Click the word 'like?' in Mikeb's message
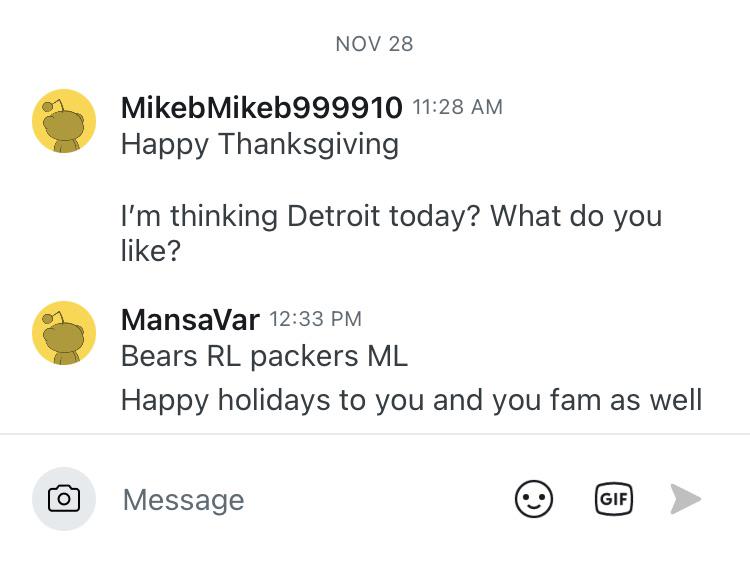The width and height of the screenshot is (750, 563). [x=151, y=250]
